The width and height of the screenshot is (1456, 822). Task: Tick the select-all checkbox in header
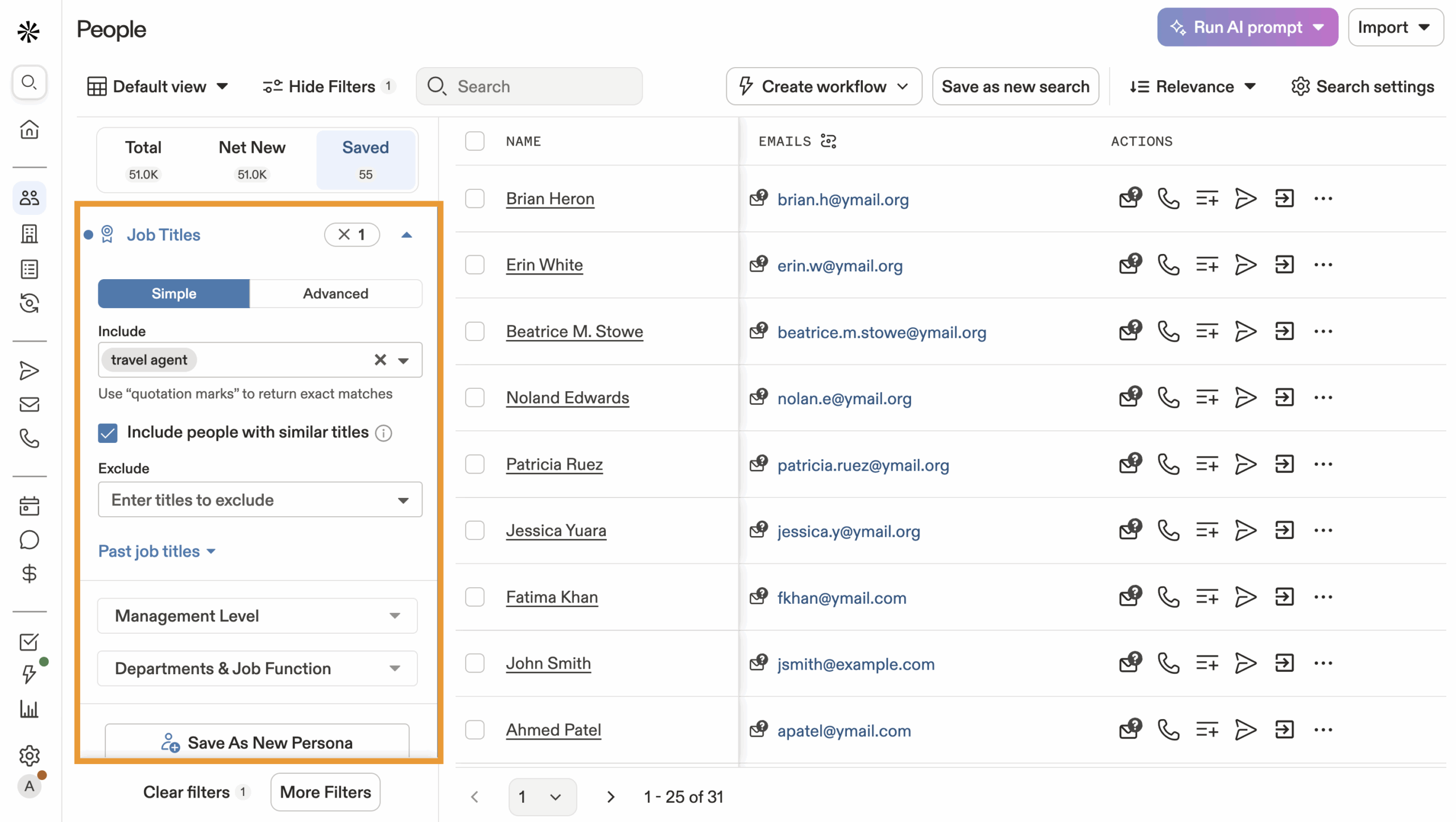(474, 141)
